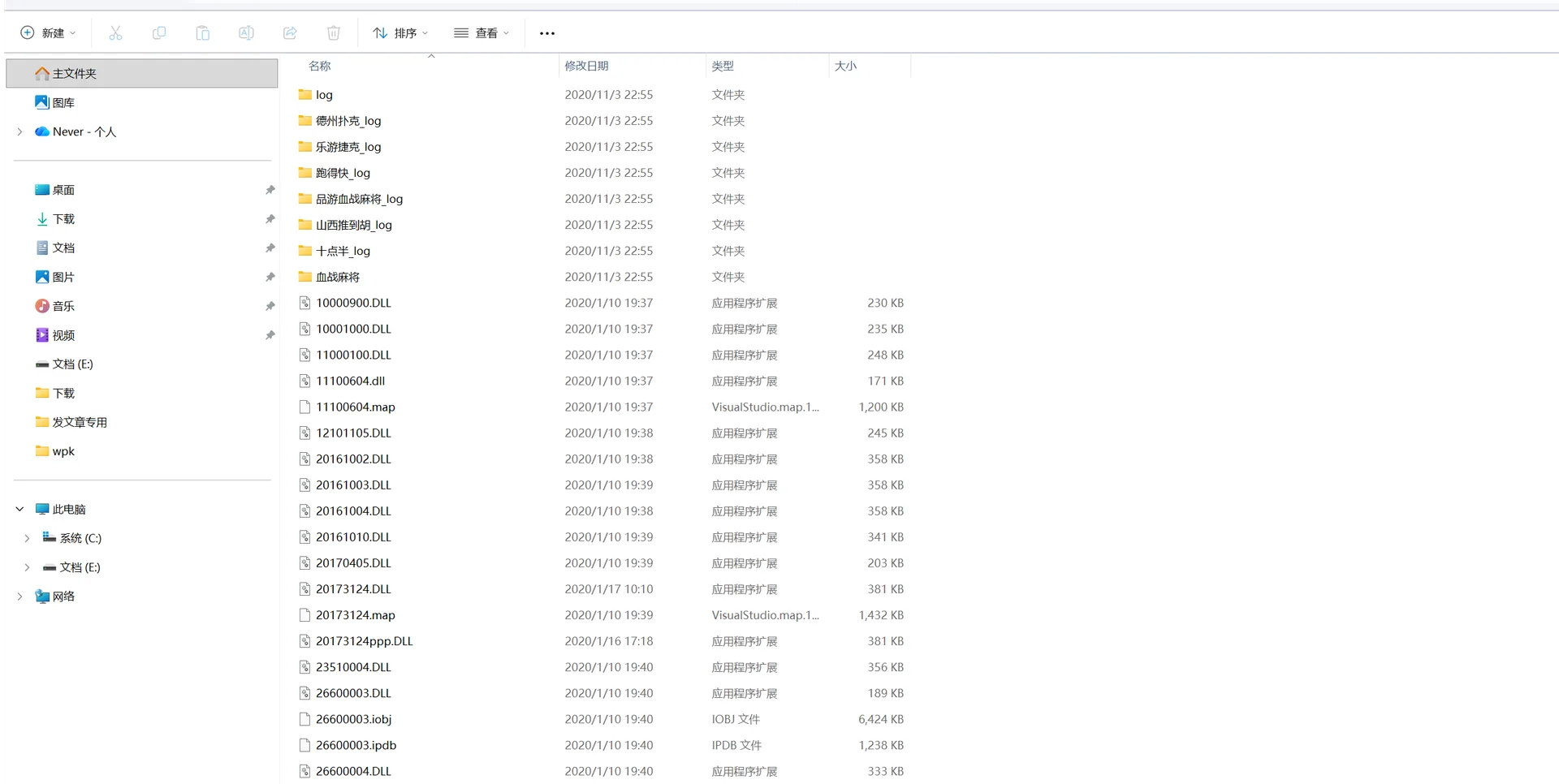The image size is (1559, 784).
Task: Click the Cut scissors icon
Action: point(115,33)
